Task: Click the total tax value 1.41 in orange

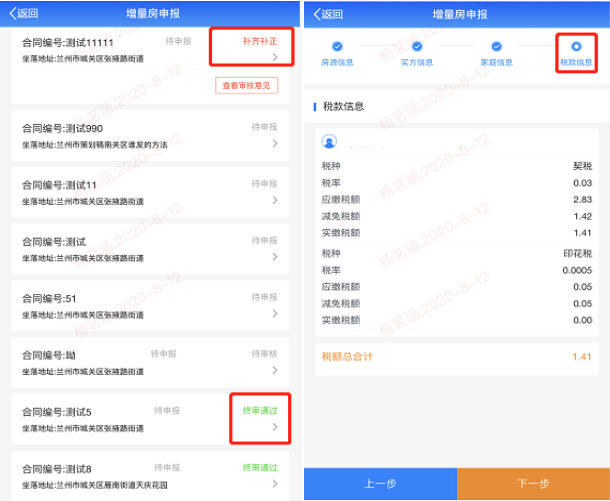Action: pyautogui.click(x=582, y=357)
